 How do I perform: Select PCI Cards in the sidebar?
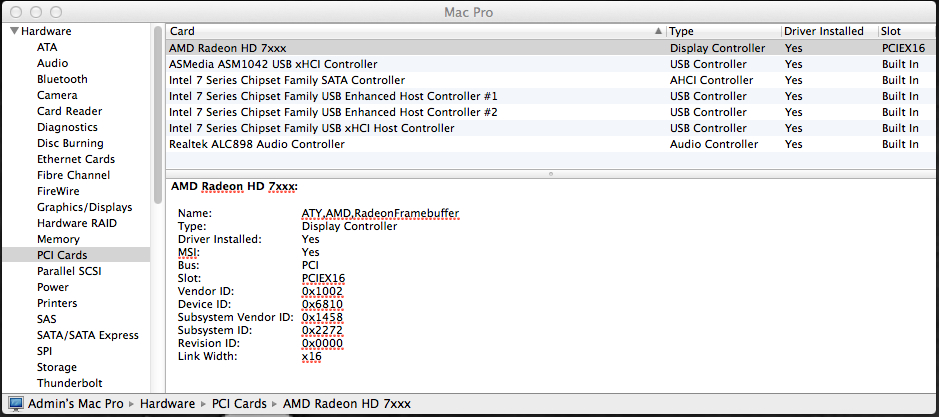click(x=75, y=255)
